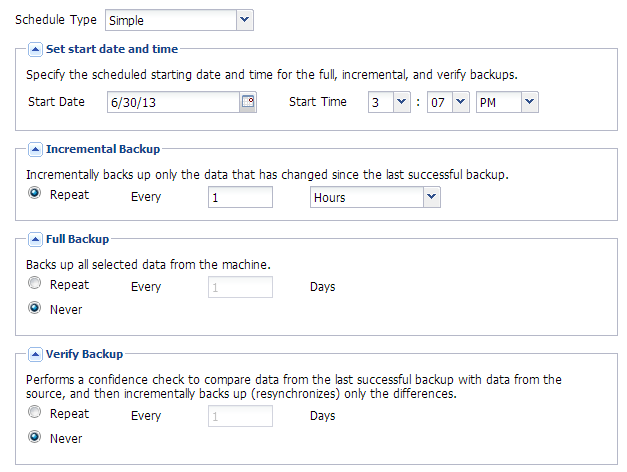Select Never option under Full Backup
Image resolution: width=627 pixels, height=472 pixels.
[x=35, y=309]
